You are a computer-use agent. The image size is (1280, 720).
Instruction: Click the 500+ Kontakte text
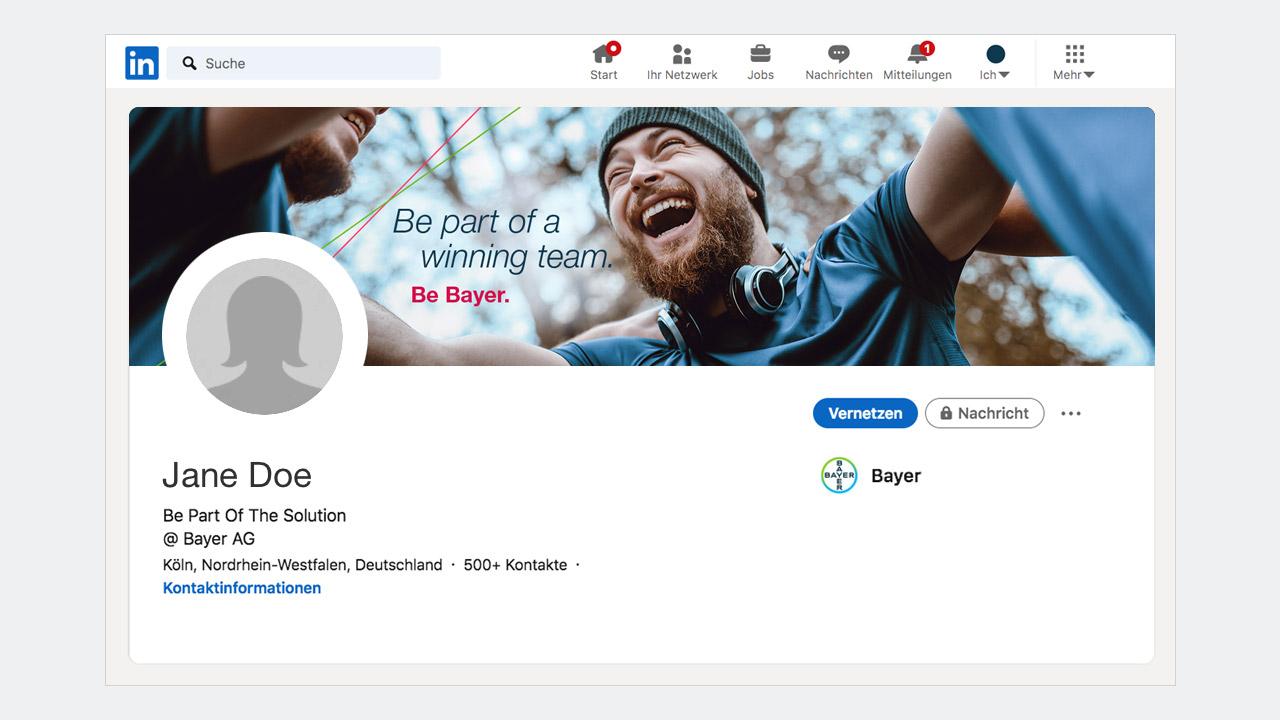tap(515, 565)
